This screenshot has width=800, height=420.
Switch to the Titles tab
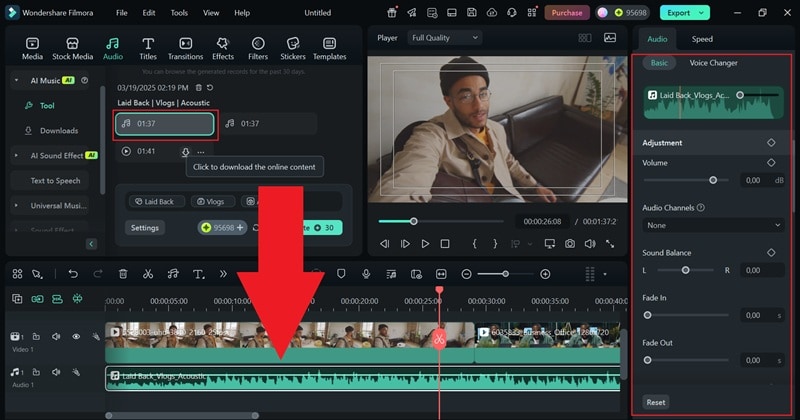coord(148,49)
